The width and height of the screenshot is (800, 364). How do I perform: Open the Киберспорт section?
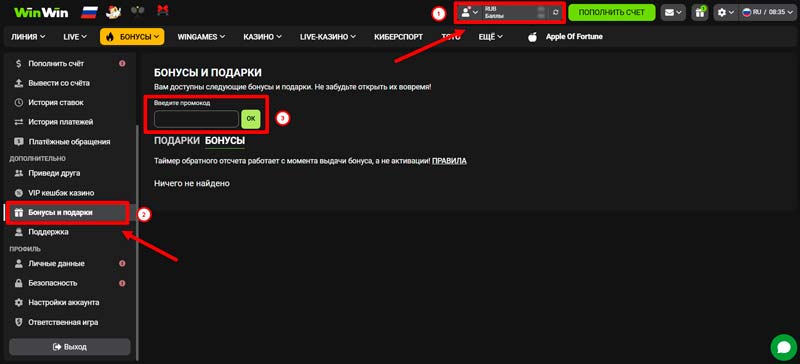[398, 37]
